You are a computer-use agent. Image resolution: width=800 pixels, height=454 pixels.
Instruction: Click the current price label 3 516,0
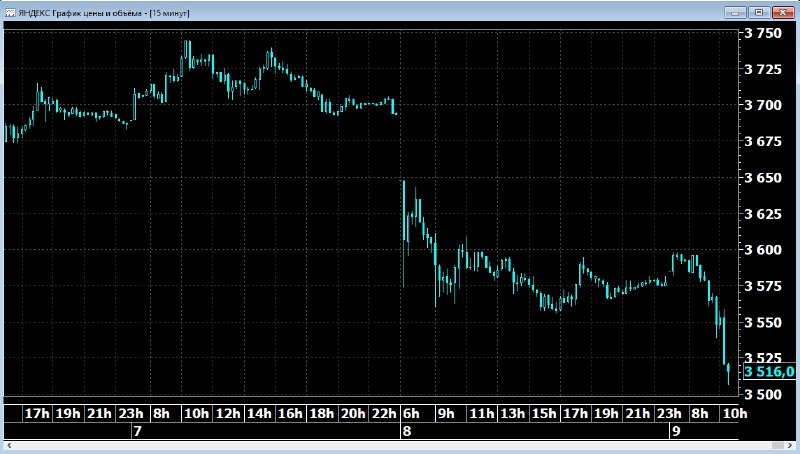pyautogui.click(x=769, y=372)
